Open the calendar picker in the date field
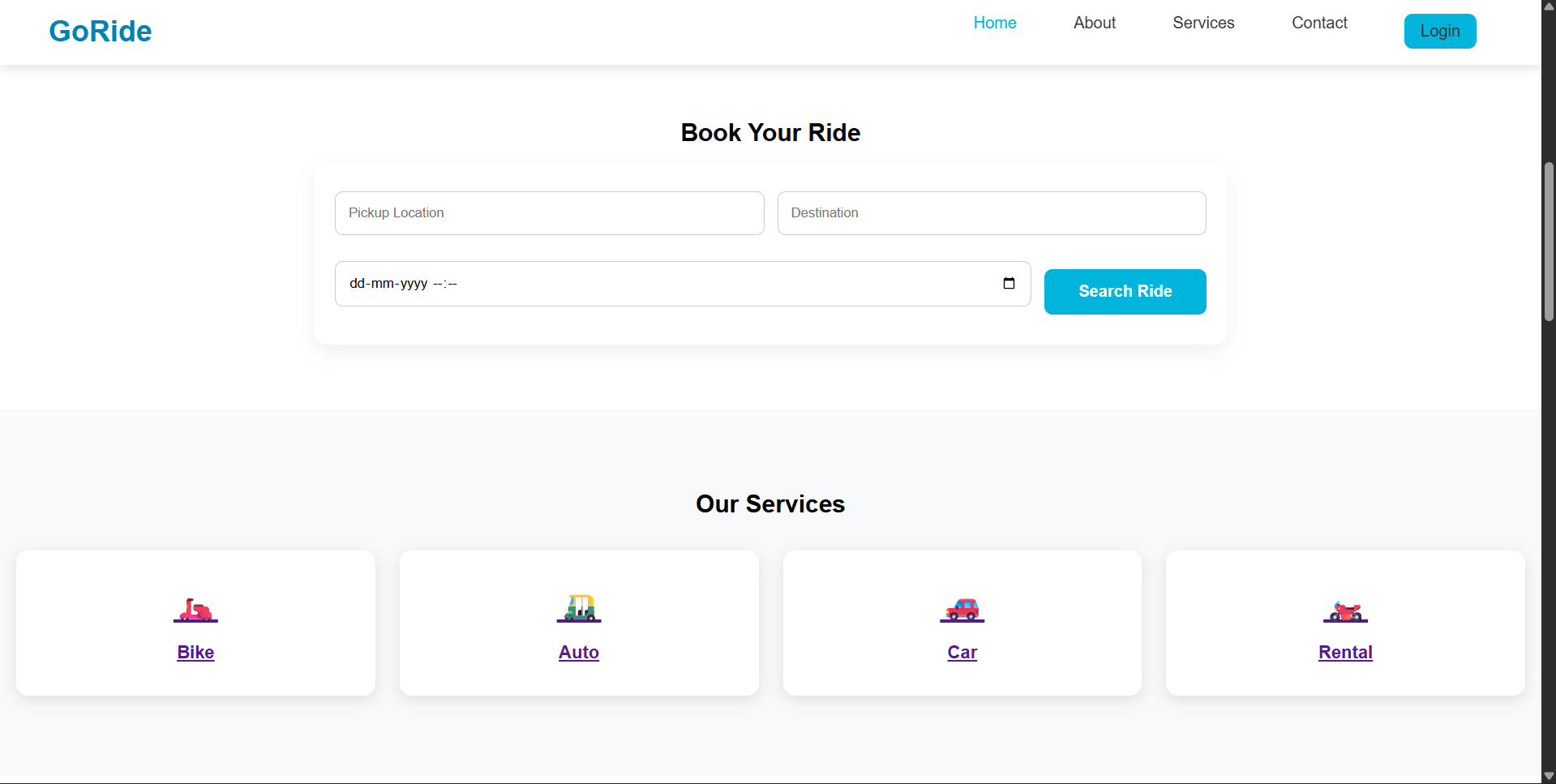Viewport: 1556px width, 784px height. (x=1009, y=283)
